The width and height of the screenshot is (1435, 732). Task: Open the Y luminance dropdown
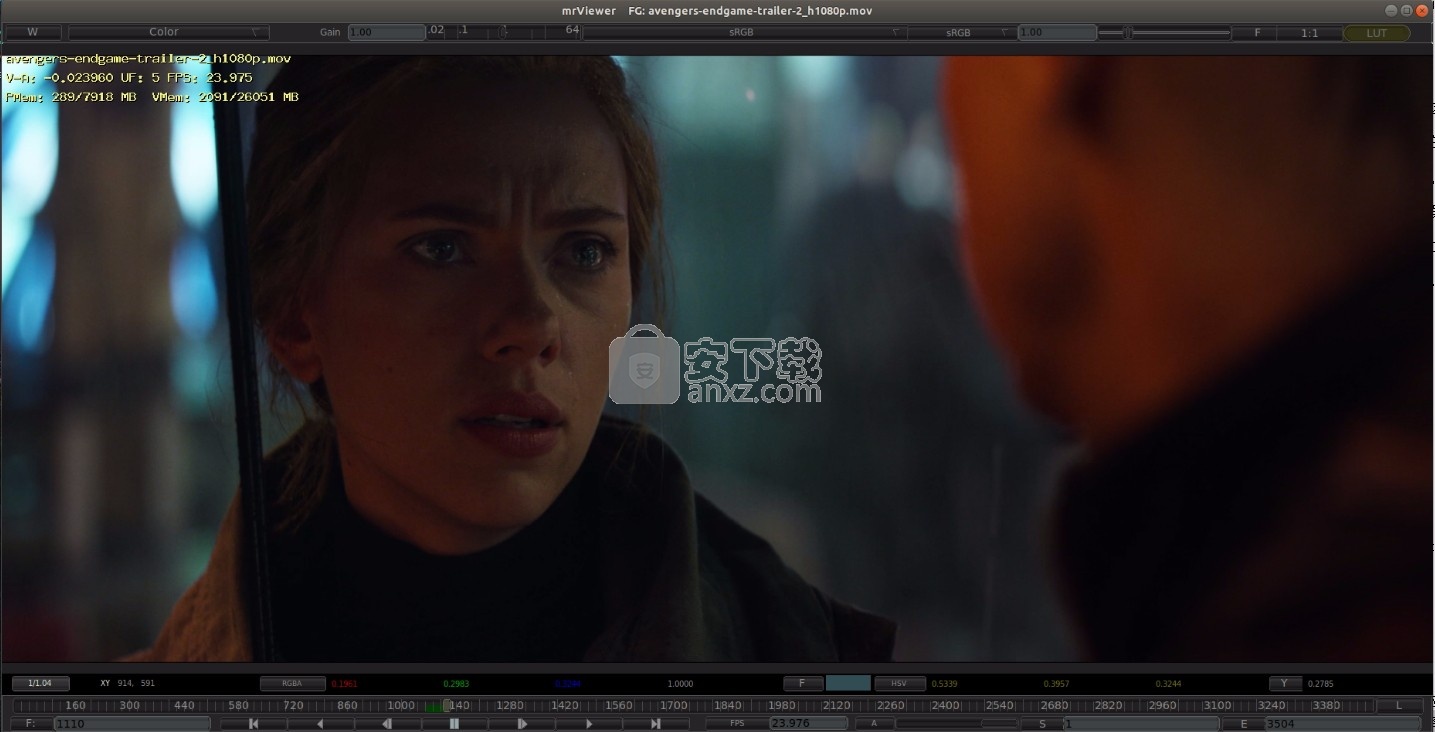[1285, 684]
